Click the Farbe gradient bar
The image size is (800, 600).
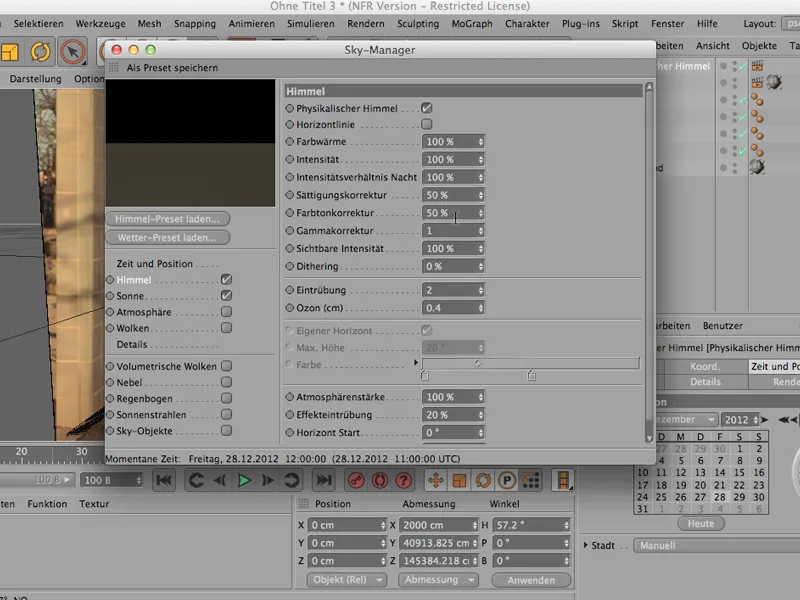pyautogui.click(x=530, y=364)
